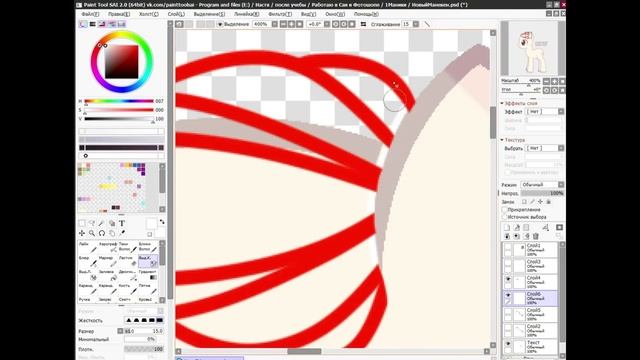Select the Eyedropper color picker tool
Screen dimensions: 640x360
pyautogui.click(x=122, y=233)
